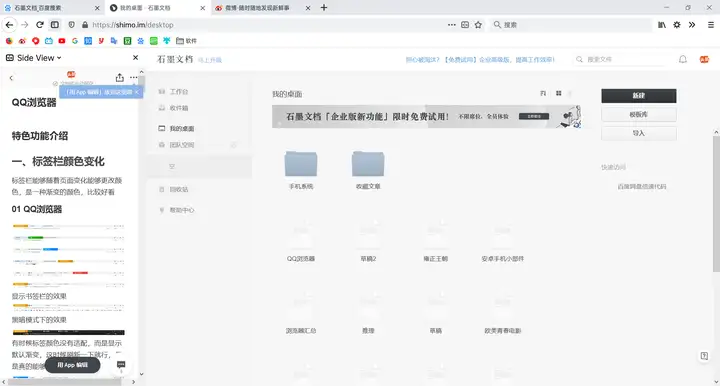Open the tracking protection shield icon
This screenshot has height=386, width=720.
[71, 25]
